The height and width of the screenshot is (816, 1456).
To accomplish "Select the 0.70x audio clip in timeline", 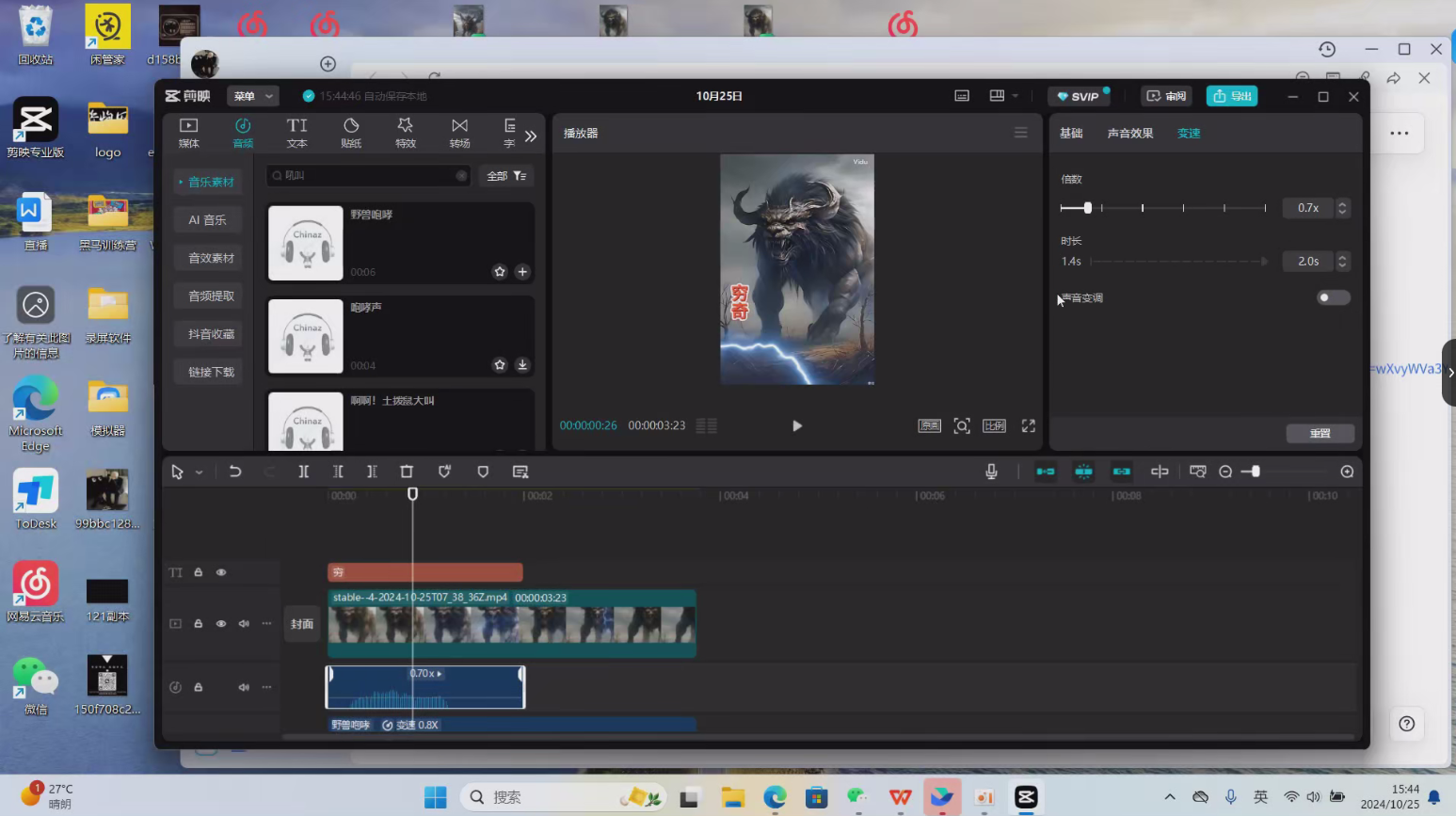I will tap(425, 687).
